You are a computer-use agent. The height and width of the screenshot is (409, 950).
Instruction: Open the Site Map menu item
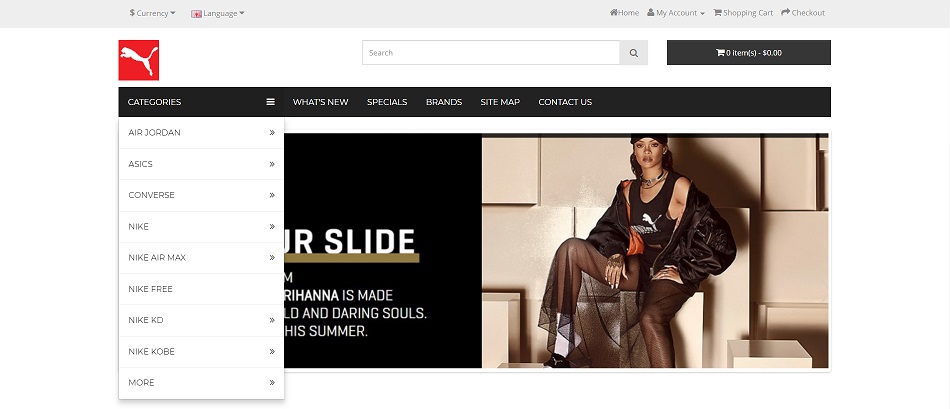click(x=500, y=102)
